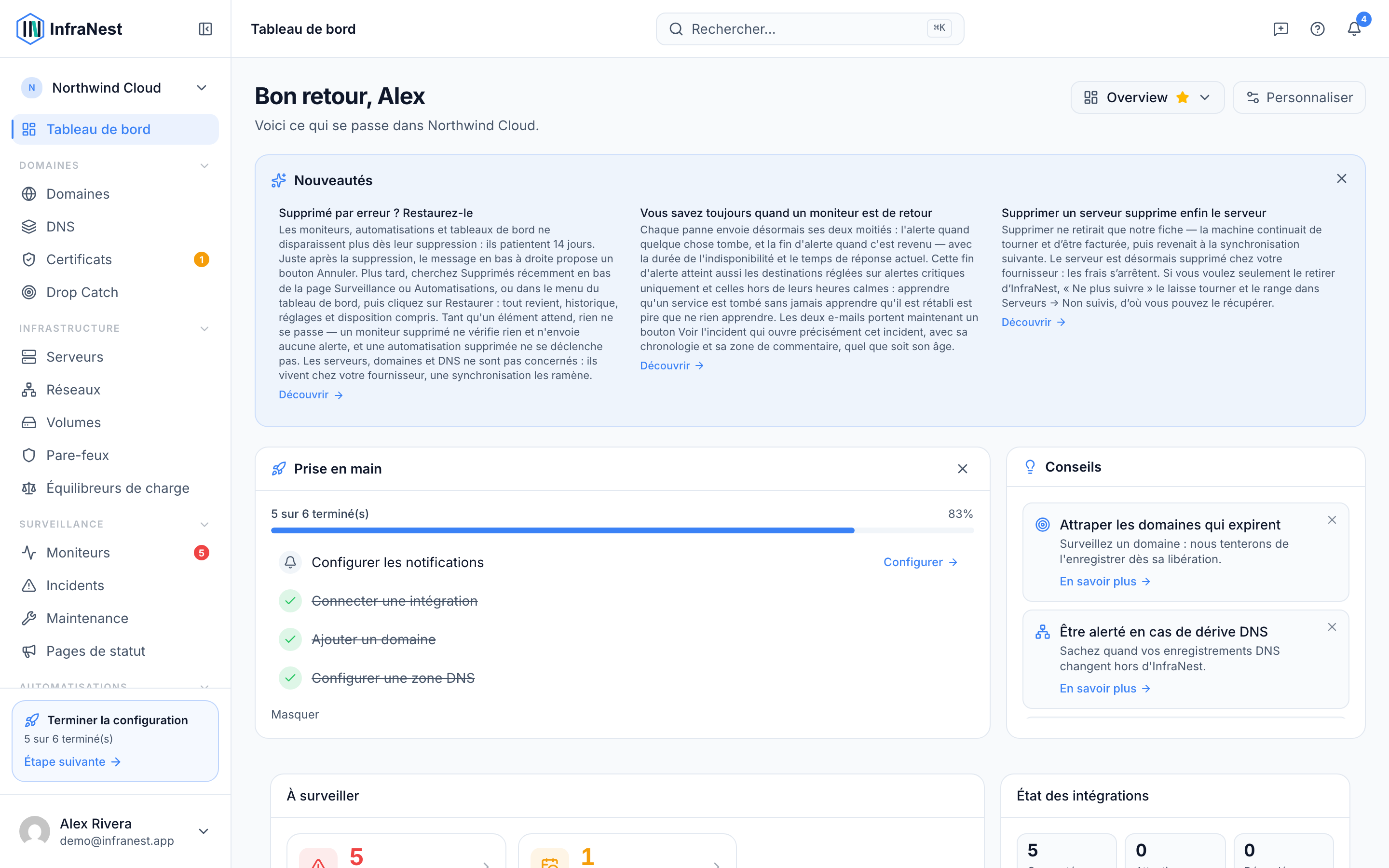Screen dimensions: 1389x868
Task: Click the integrations count 5 tile
Action: pyautogui.click(x=1066, y=851)
